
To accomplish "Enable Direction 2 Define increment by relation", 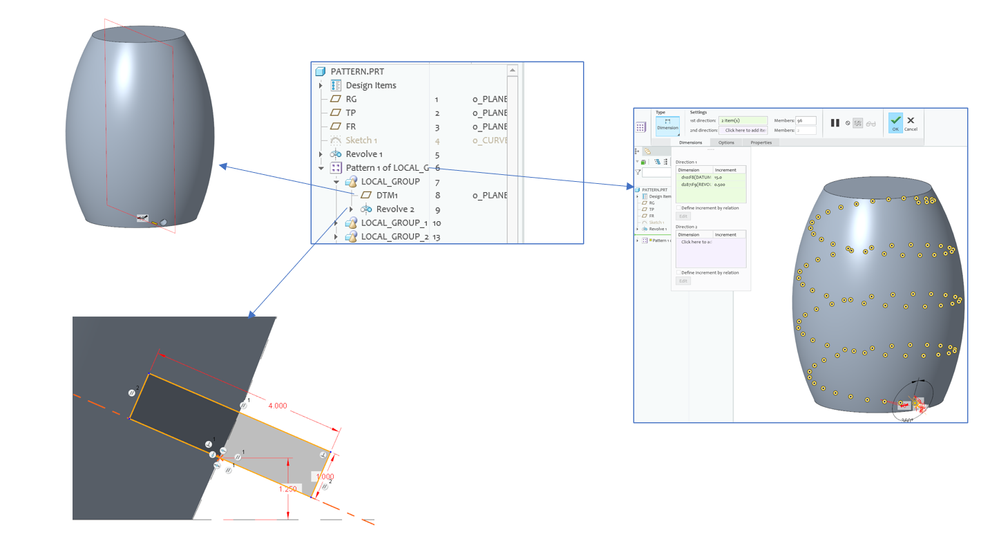I will pos(678,272).
